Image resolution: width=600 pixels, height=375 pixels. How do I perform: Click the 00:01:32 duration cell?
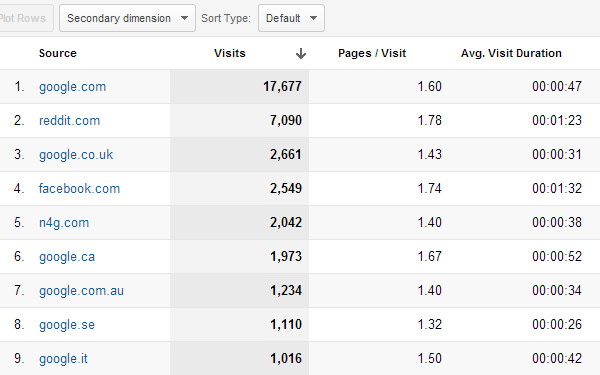pyautogui.click(x=557, y=189)
